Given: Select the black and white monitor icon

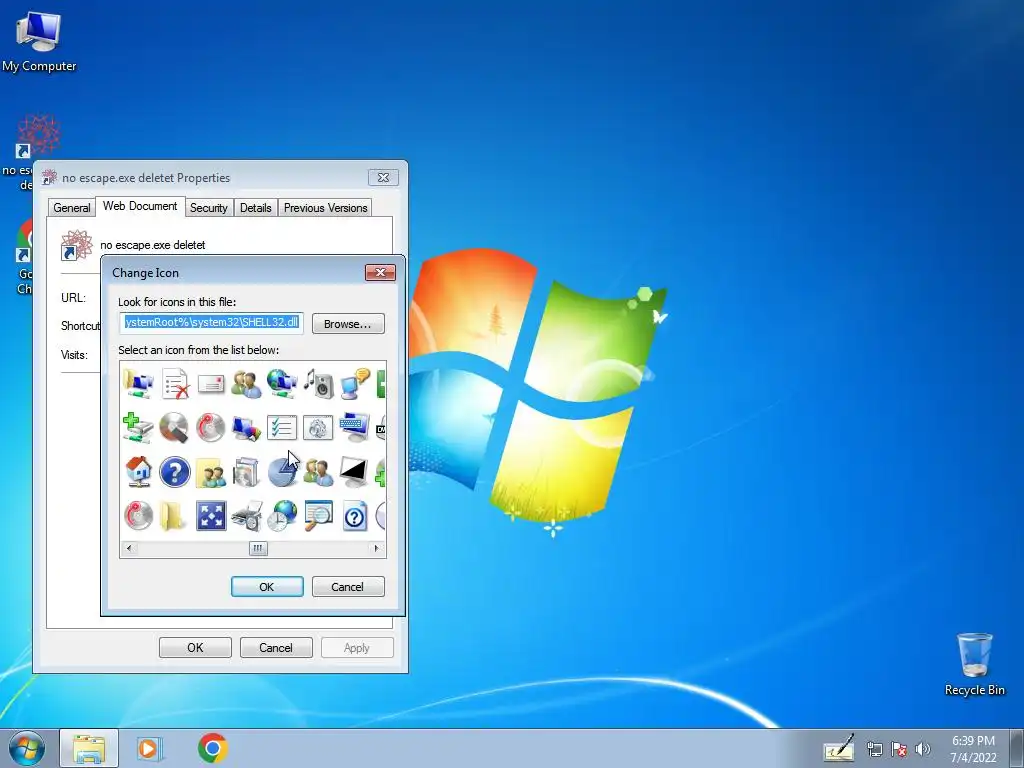Looking at the screenshot, I should [354, 472].
